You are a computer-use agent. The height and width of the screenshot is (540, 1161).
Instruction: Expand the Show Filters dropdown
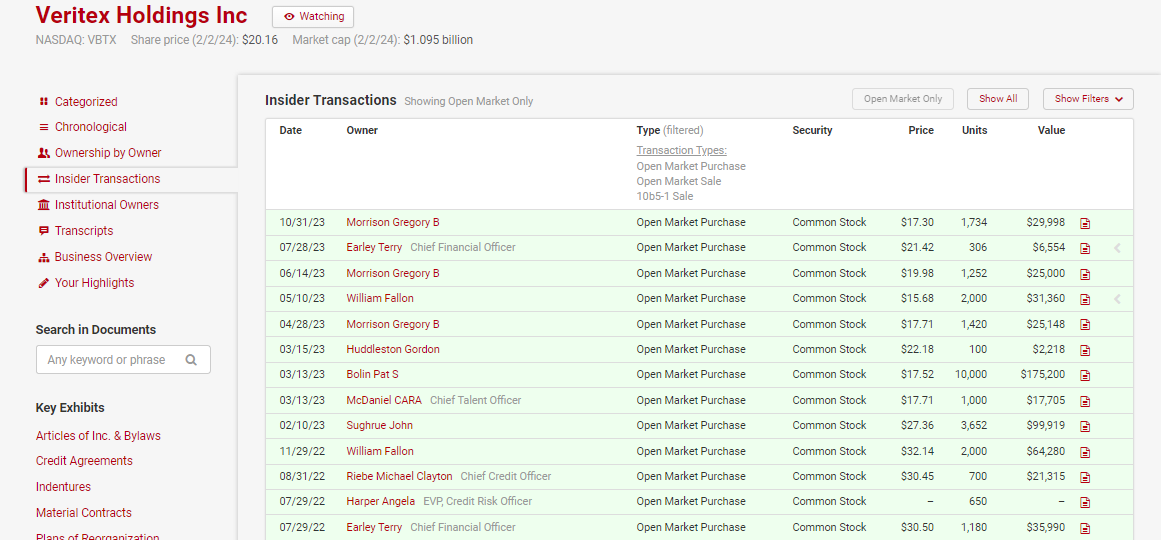[x=1088, y=99]
